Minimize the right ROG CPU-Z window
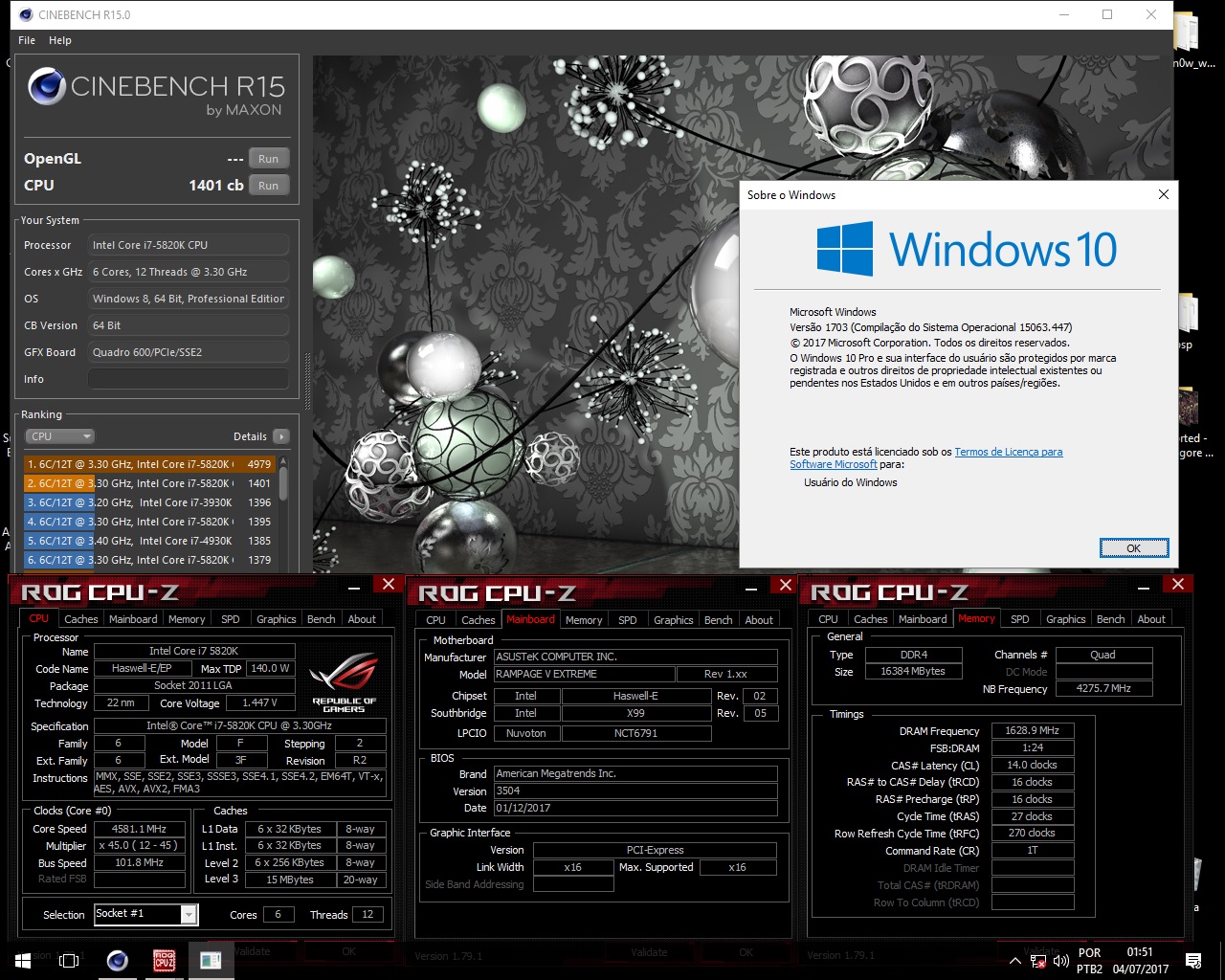This screenshot has height=980, width=1225. pos(1144,587)
